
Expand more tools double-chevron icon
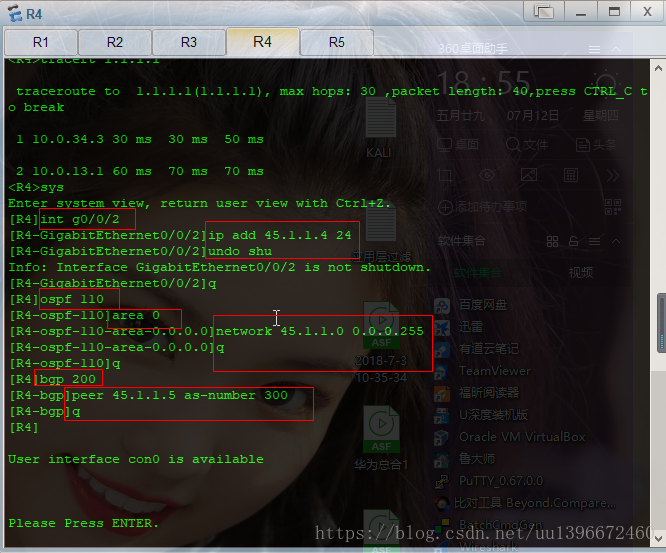click(612, 175)
